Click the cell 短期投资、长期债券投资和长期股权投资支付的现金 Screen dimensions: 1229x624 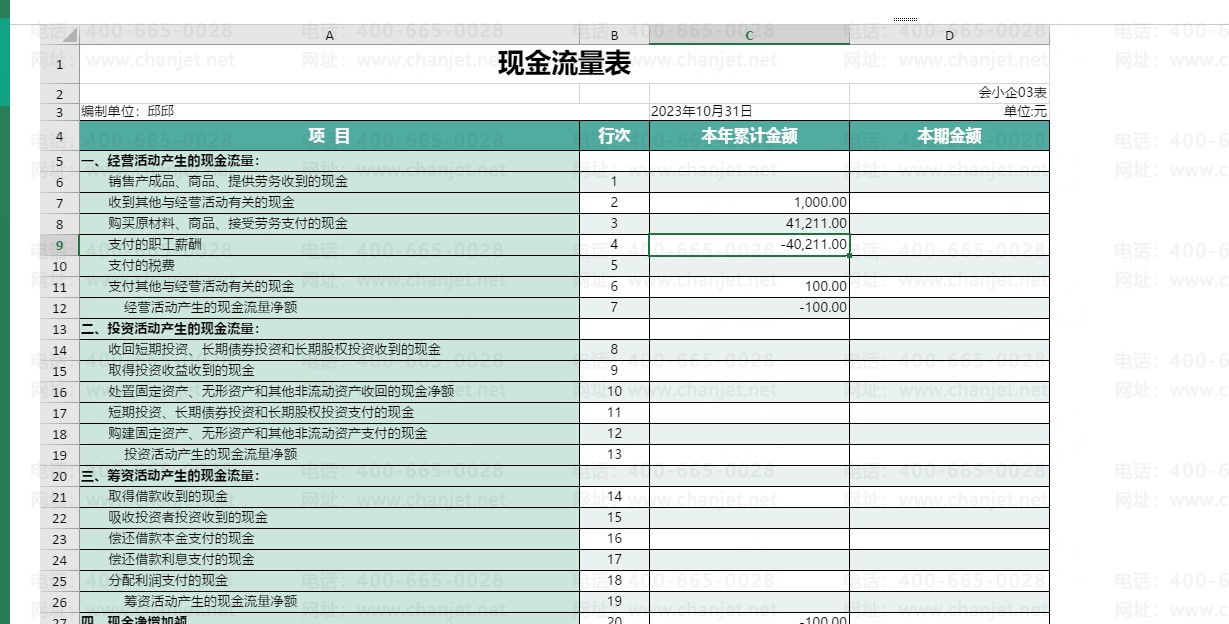pyautogui.click(x=329, y=412)
